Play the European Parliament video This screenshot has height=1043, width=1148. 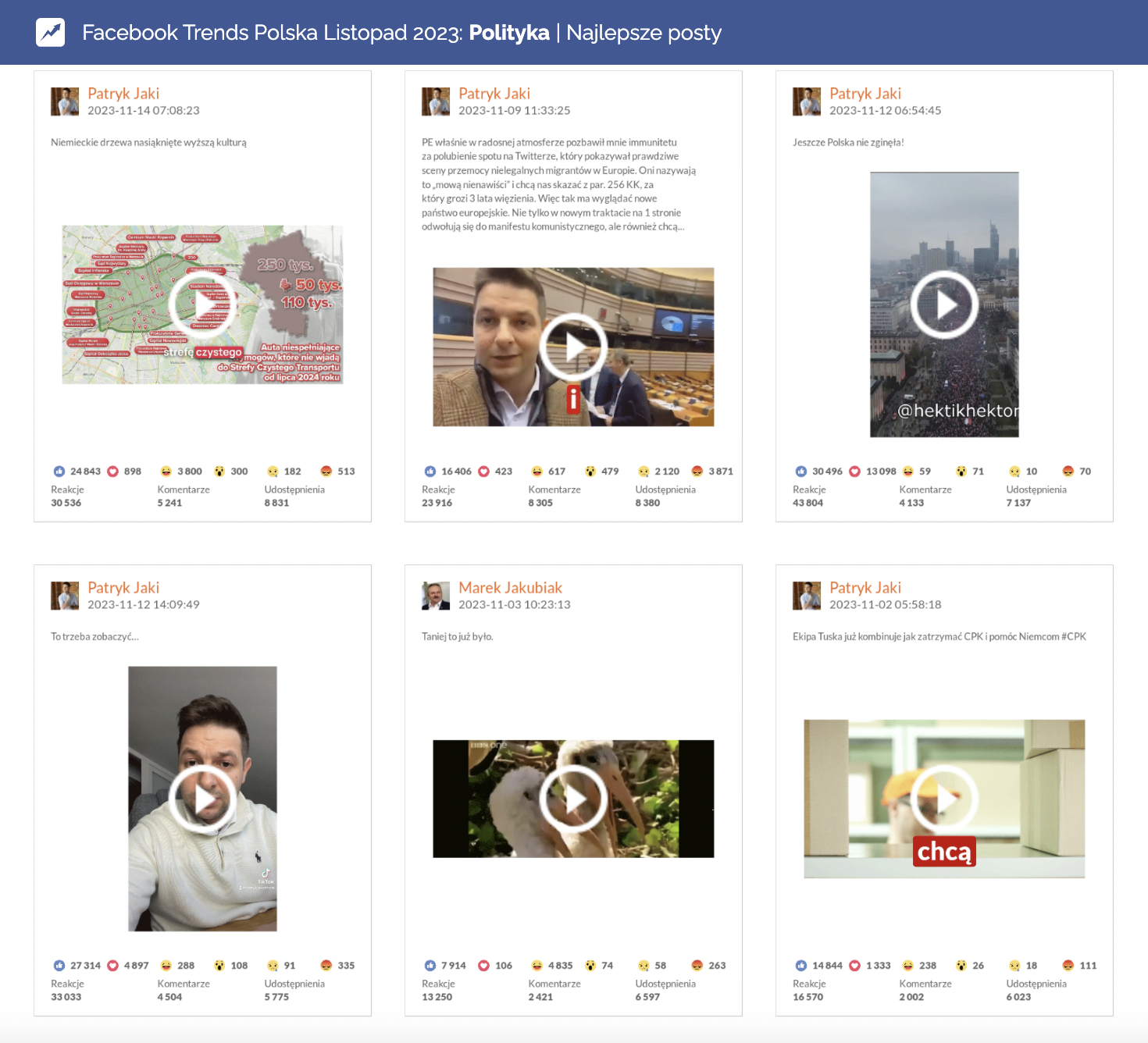pos(573,347)
